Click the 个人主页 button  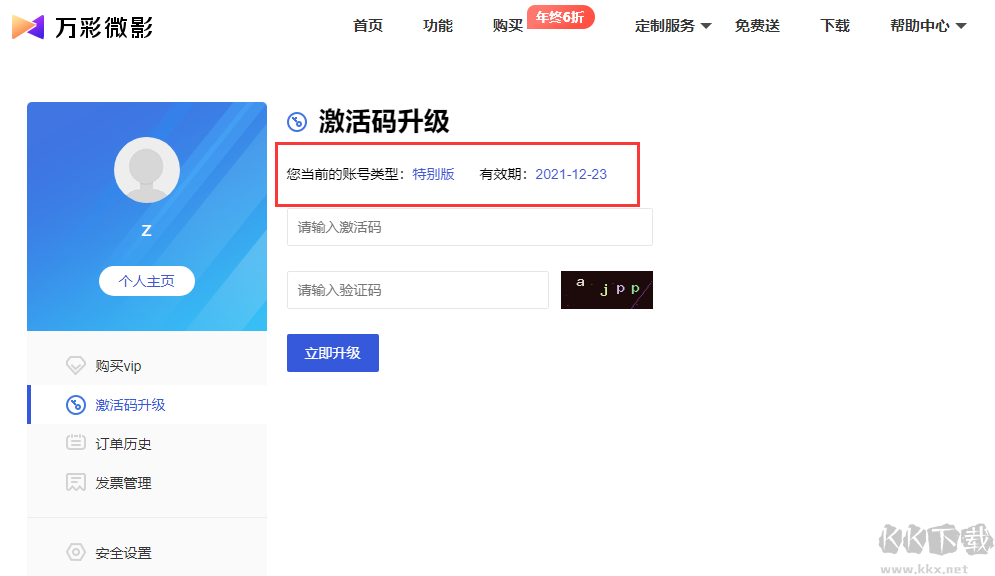click(146, 281)
